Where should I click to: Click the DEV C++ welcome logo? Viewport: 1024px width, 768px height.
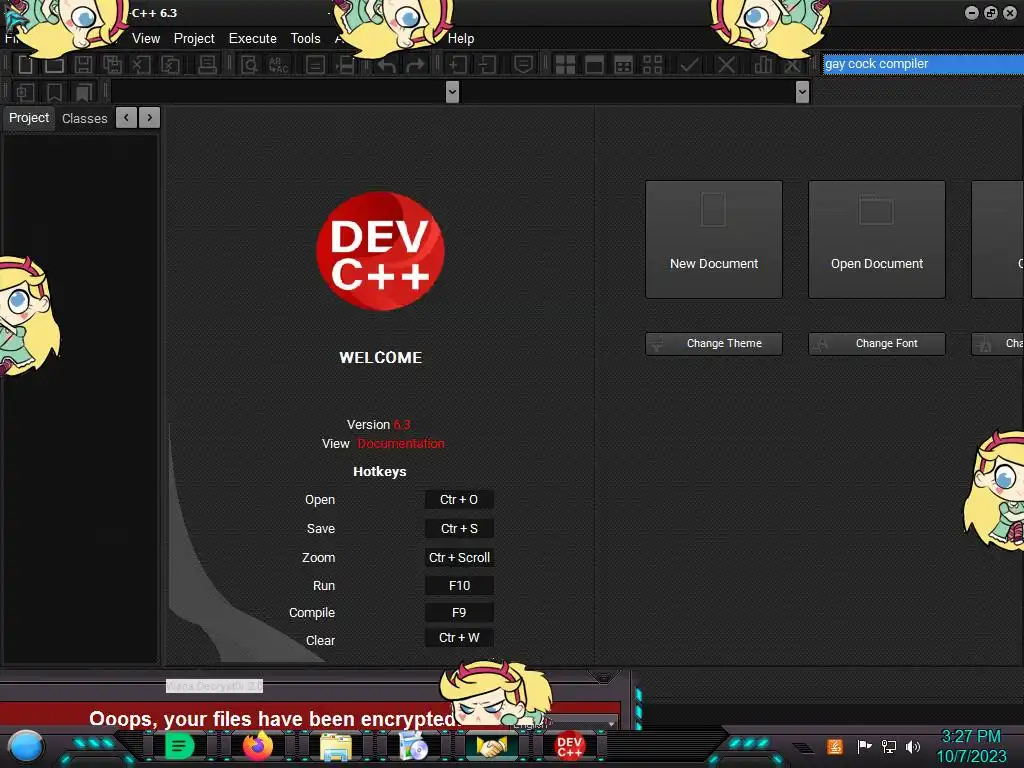coord(380,251)
